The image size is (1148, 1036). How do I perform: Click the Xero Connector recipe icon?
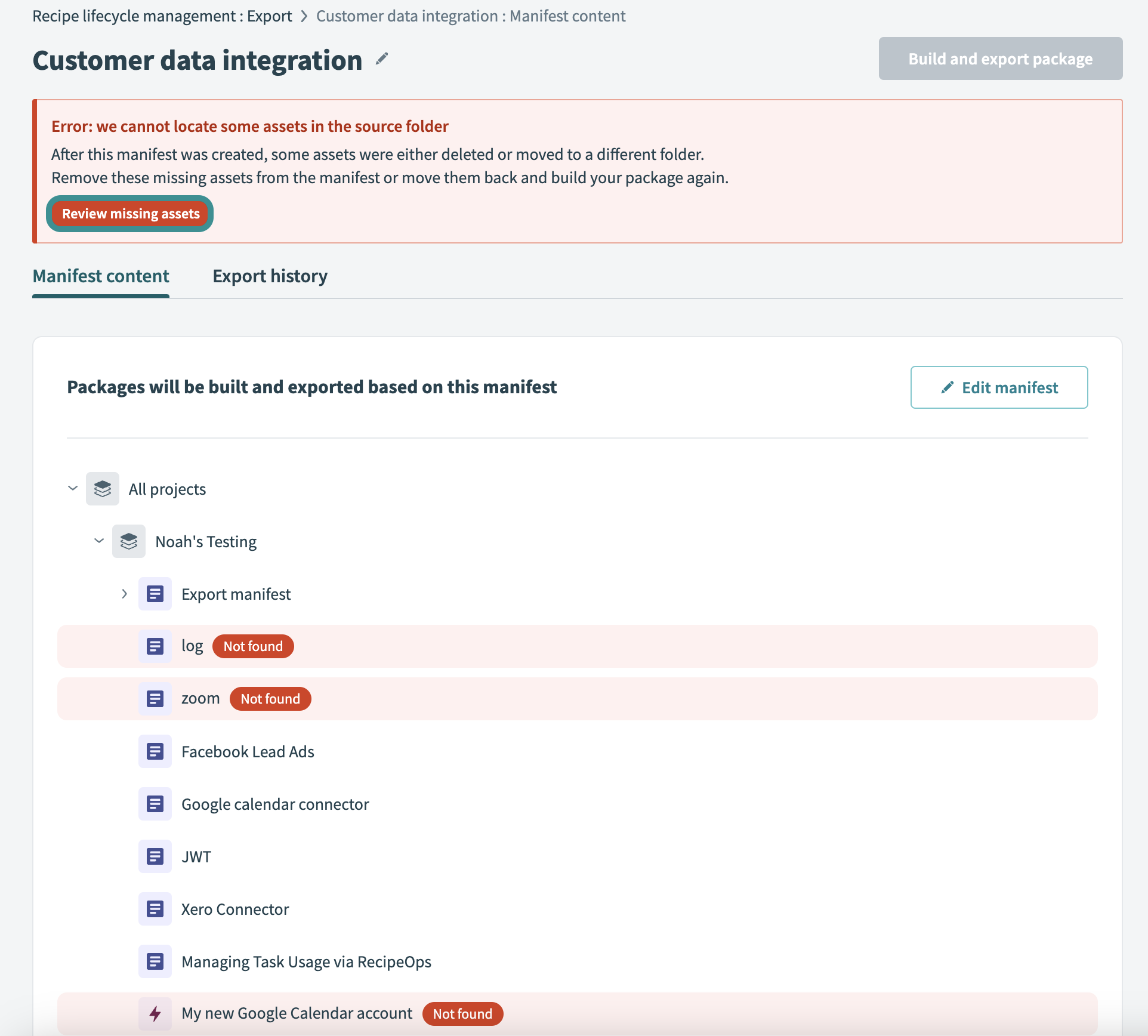[155, 909]
